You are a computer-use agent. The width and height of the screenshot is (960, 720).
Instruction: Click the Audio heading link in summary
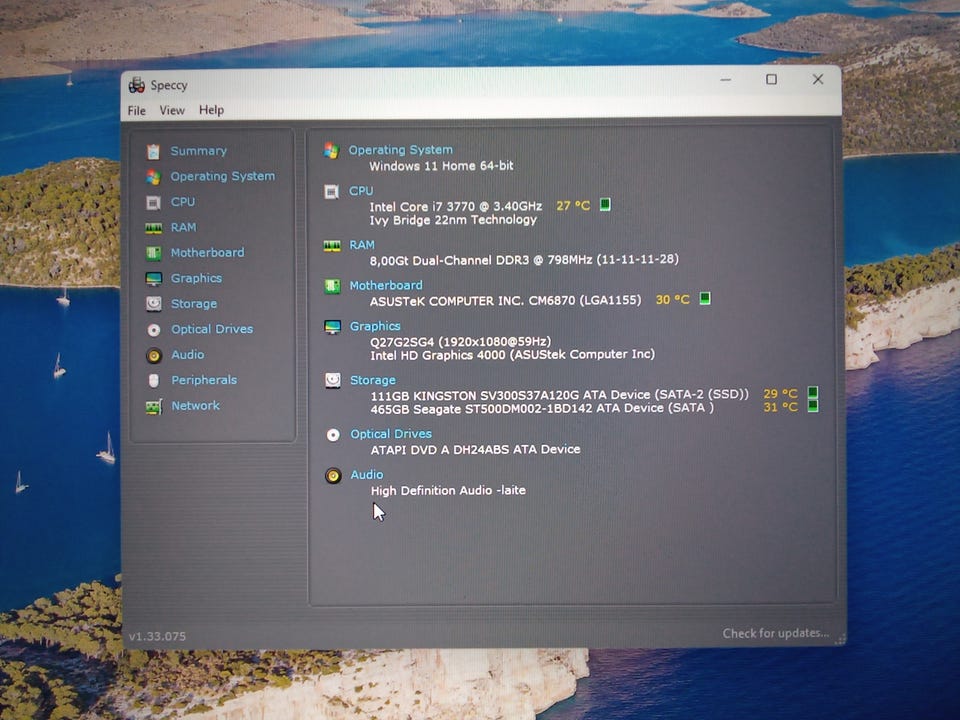tap(367, 475)
